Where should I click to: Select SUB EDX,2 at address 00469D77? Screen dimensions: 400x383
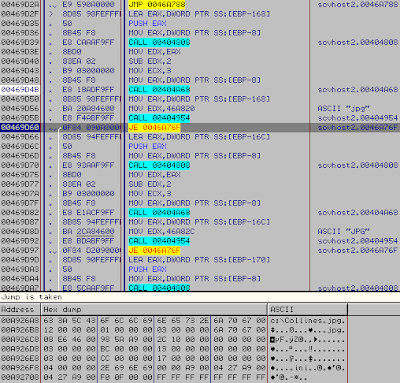click(x=150, y=184)
